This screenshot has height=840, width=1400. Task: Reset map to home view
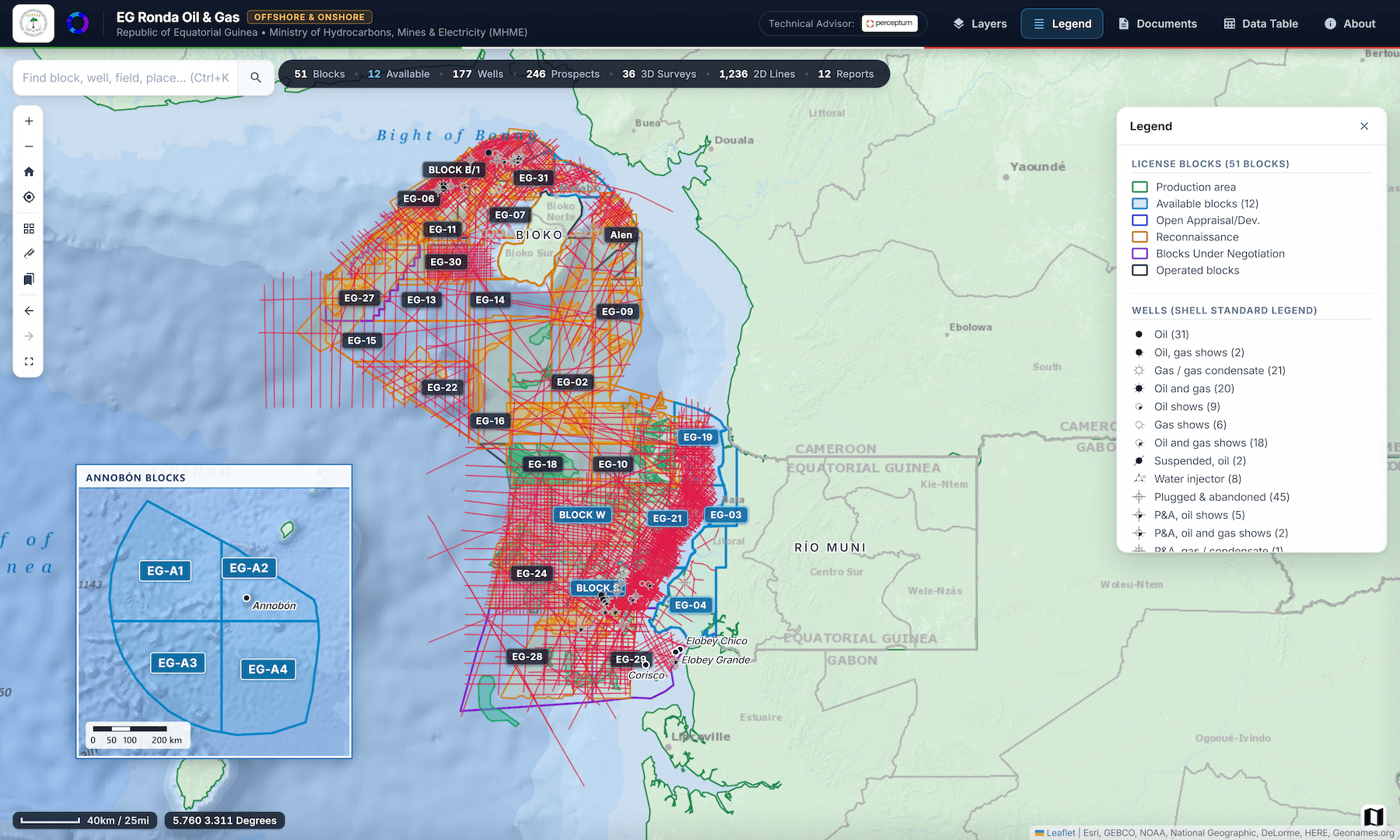(x=29, y=172)
